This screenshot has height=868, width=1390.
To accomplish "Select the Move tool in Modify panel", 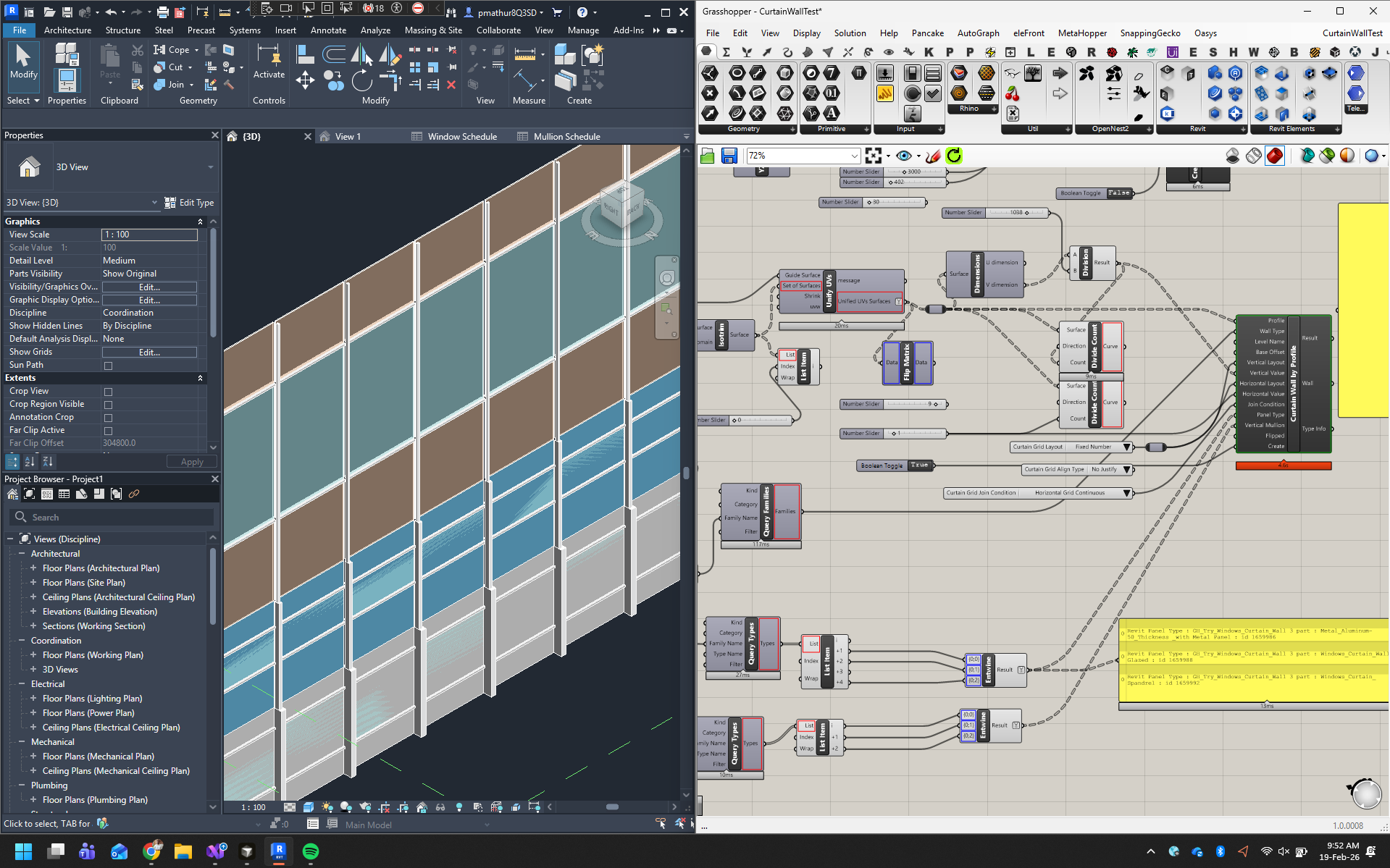I will (x=306, y=80).
